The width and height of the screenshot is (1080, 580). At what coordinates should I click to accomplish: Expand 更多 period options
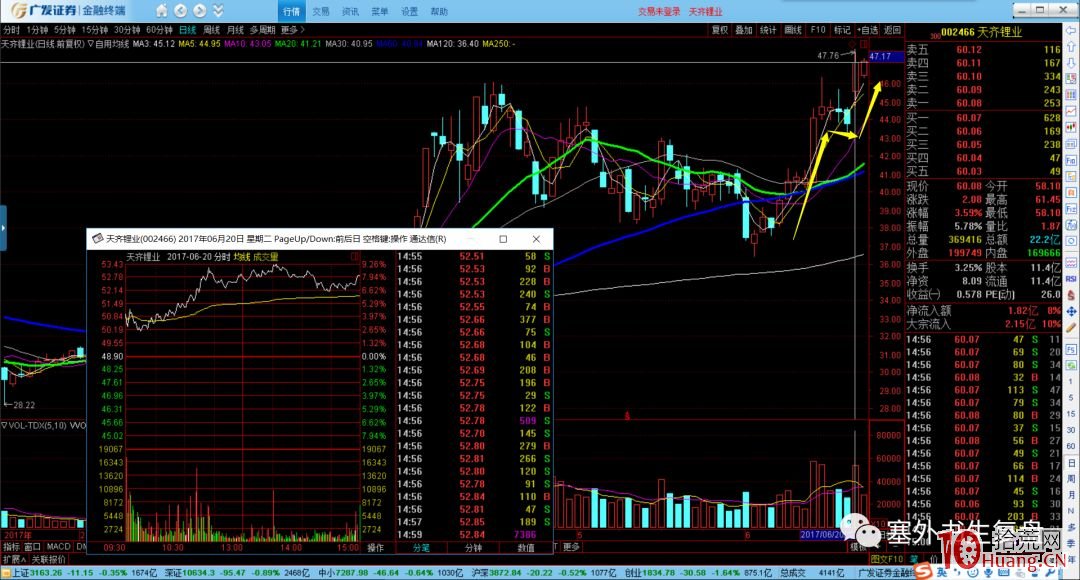[292, 30]
